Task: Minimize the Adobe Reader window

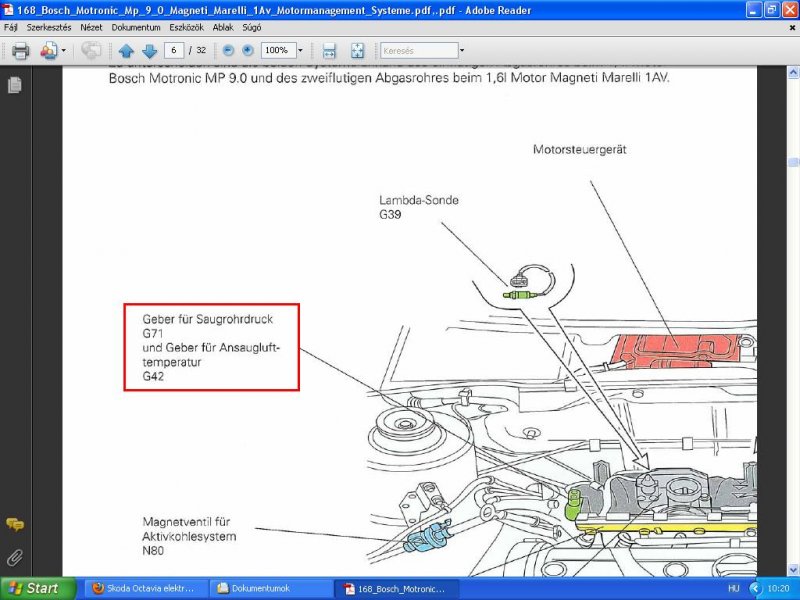Action: click(x=754, y=10)
